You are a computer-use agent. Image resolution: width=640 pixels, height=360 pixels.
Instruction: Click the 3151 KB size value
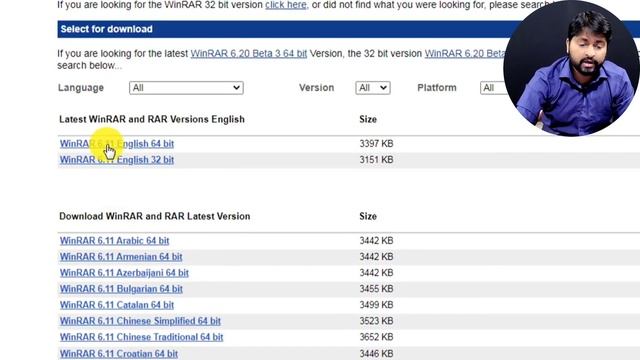376,160
